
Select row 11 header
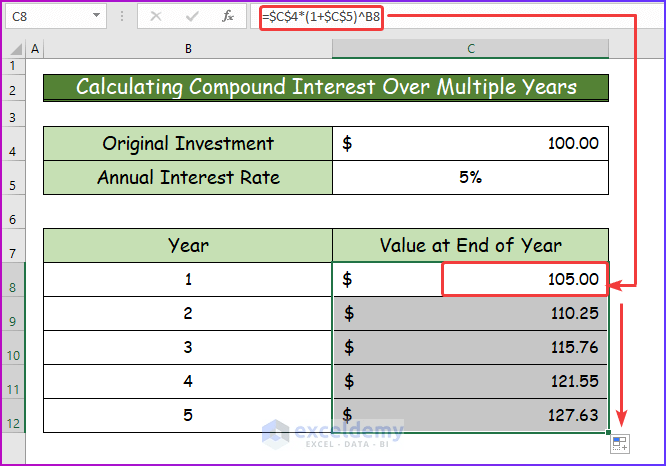point(13,381)
